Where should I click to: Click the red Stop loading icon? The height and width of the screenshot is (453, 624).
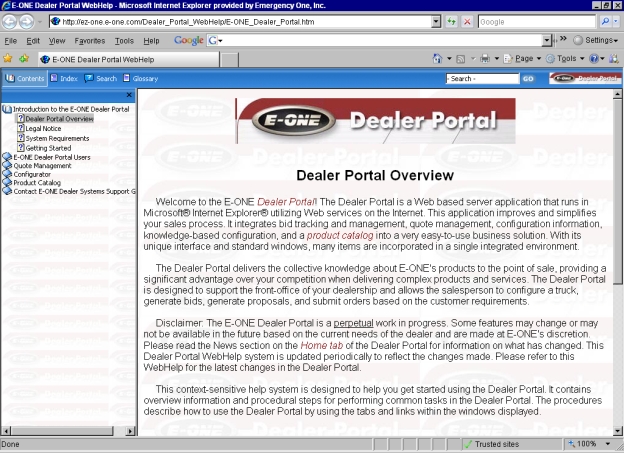(467, 21)
